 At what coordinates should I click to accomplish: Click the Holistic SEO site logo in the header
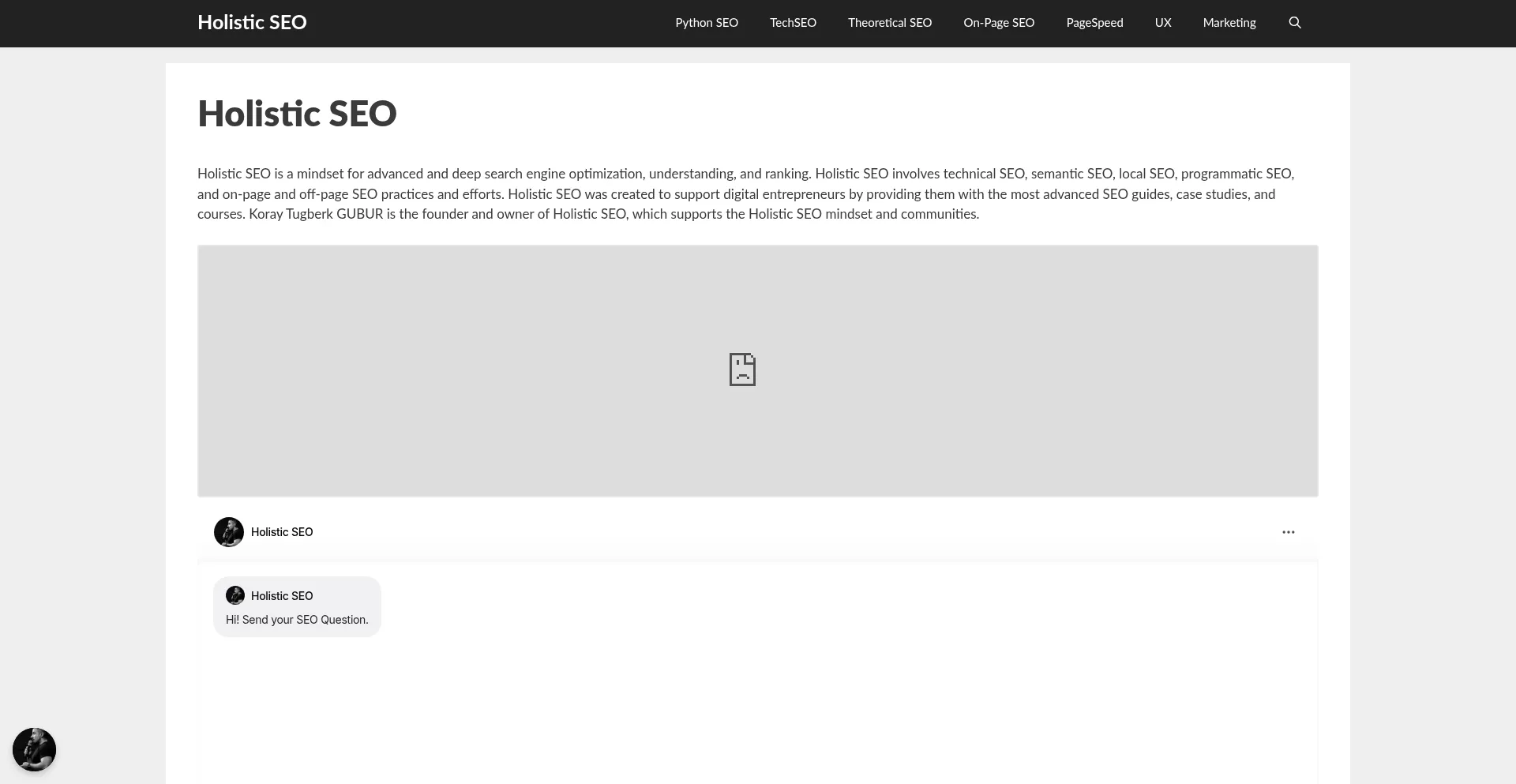pos(252,23)
